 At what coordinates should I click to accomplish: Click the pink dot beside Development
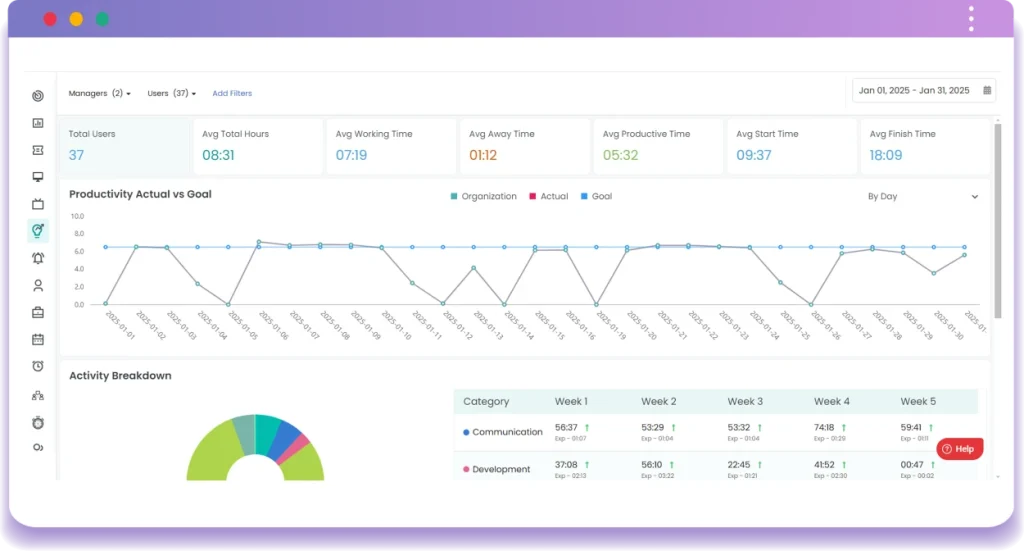click(x=466, y=469)
